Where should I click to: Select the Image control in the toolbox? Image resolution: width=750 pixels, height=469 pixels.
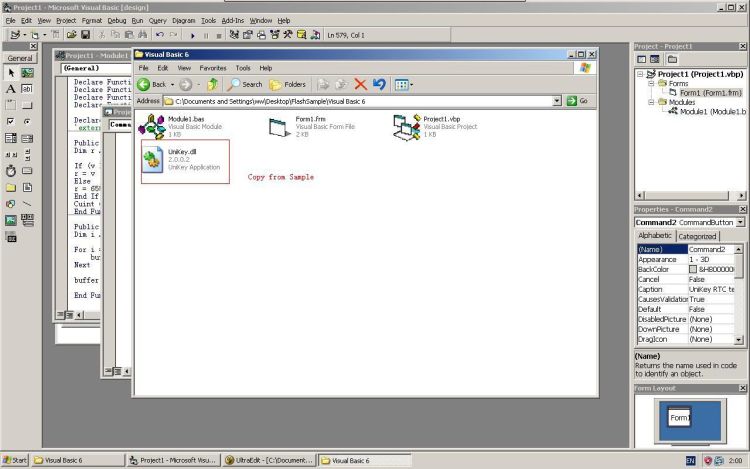click(x=11, y=220)
